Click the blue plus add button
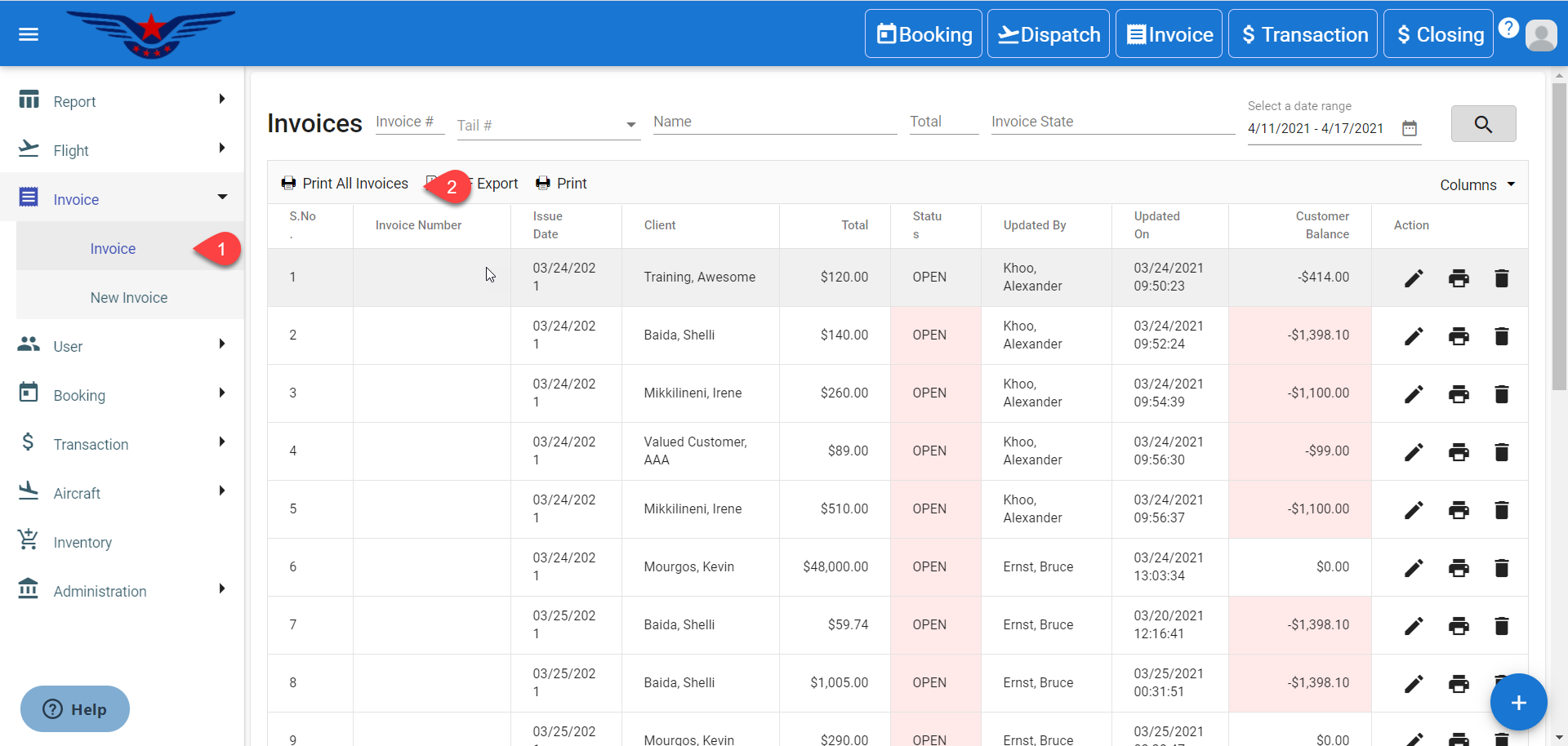This screenshot has width=1568, height=746. point(1518,703)
